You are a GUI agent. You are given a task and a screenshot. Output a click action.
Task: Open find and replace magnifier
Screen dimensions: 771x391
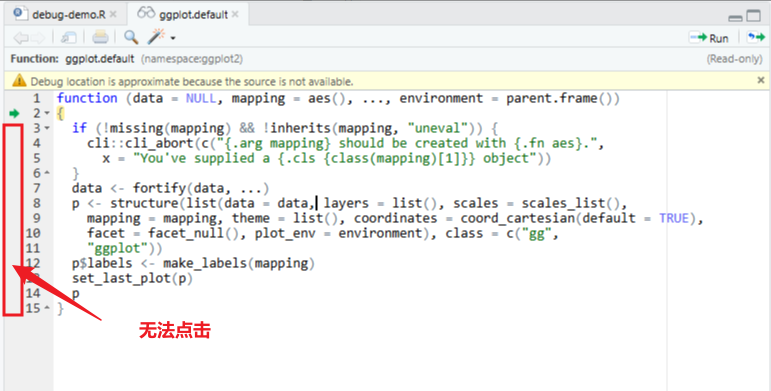[x=131, y=37]
